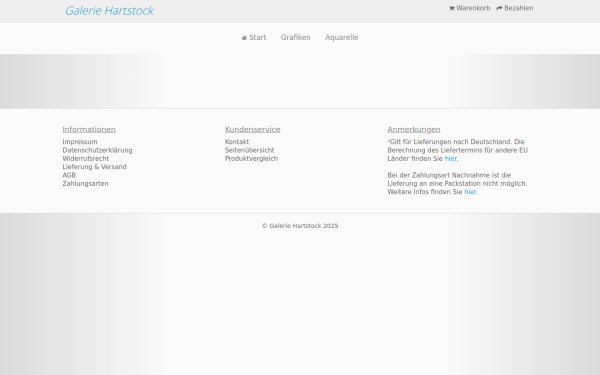Open Datenschutzerklärung link
Screen dimensions: 600x375
coord(97,150)
